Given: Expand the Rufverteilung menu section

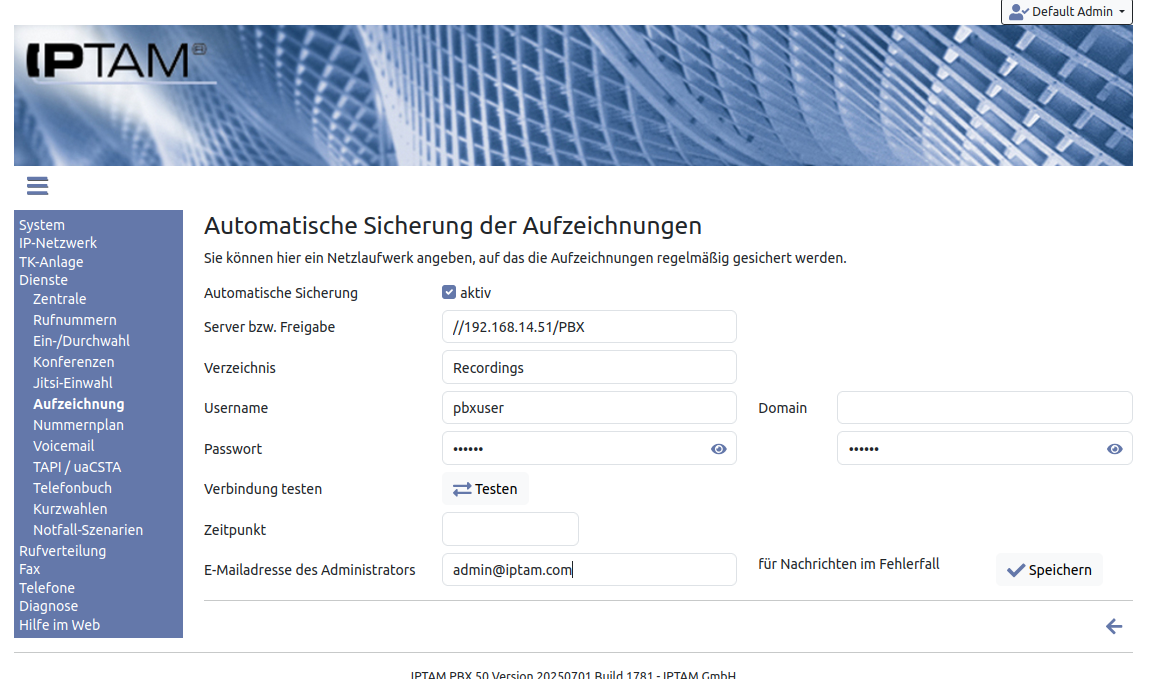Looking at the screenshot, I should [62, 551].
